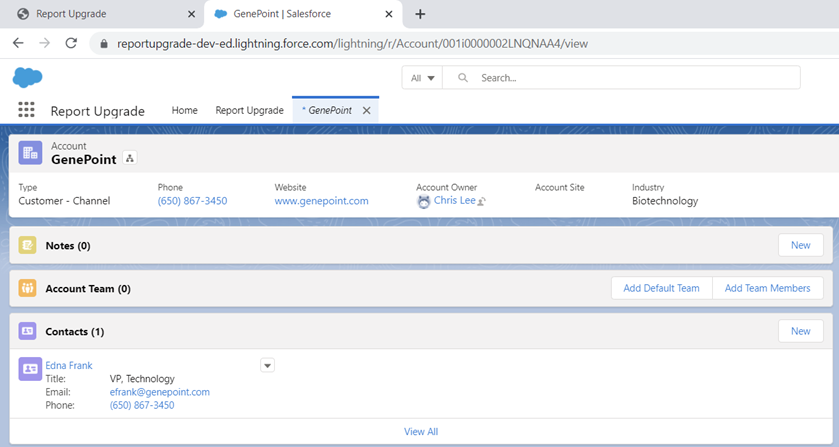Click the Report Upgrade tab globe favicon

pyautogui.click(x=23, y=14)
